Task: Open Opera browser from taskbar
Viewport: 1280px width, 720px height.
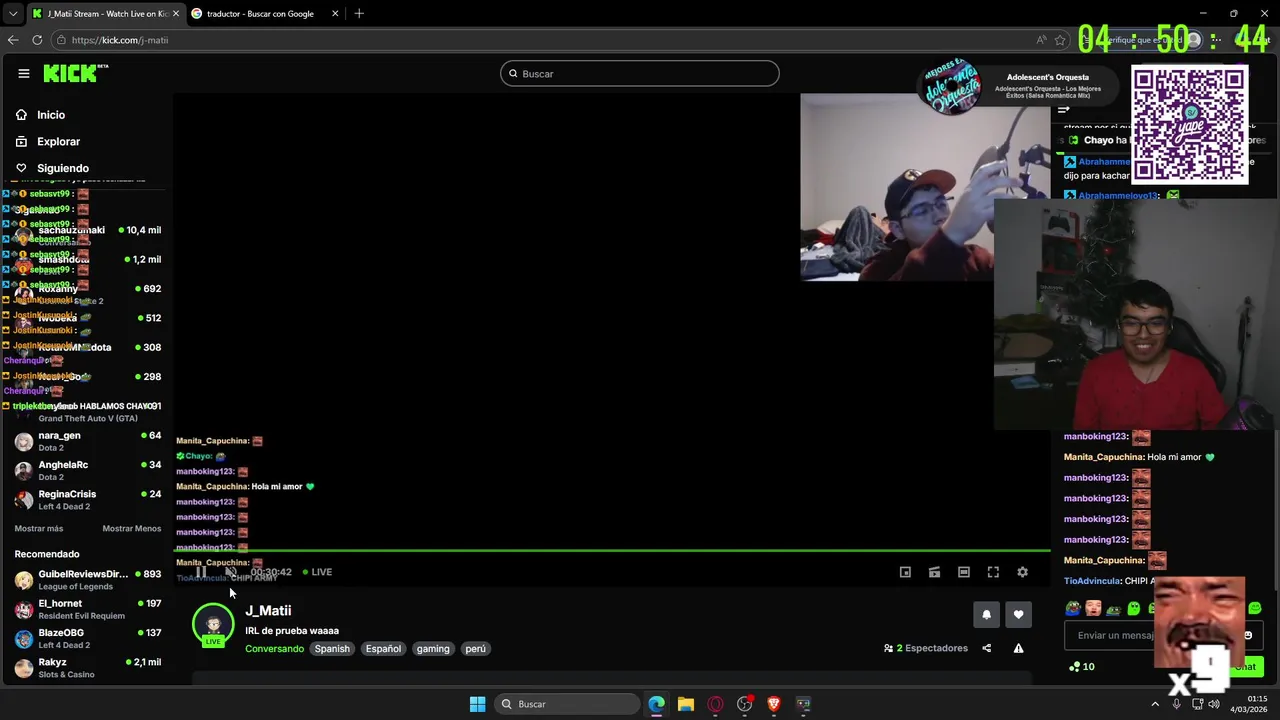Action: [x=715, y=704]
